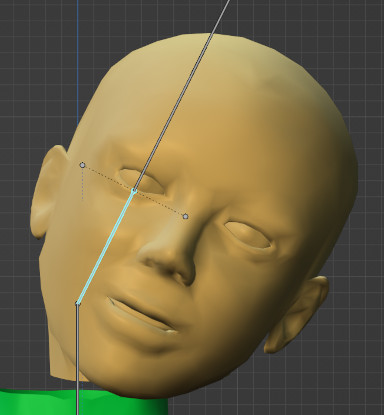The image size is (384, 415).
Task: Select the vertical bone through the neck
Action: 78,359
